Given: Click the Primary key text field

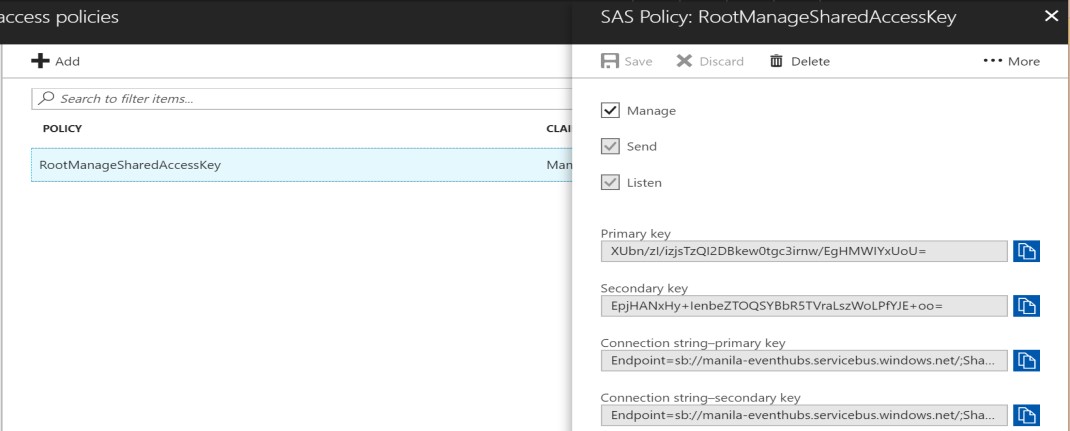Looking at the screenshot, I should [x=800, y=251].
